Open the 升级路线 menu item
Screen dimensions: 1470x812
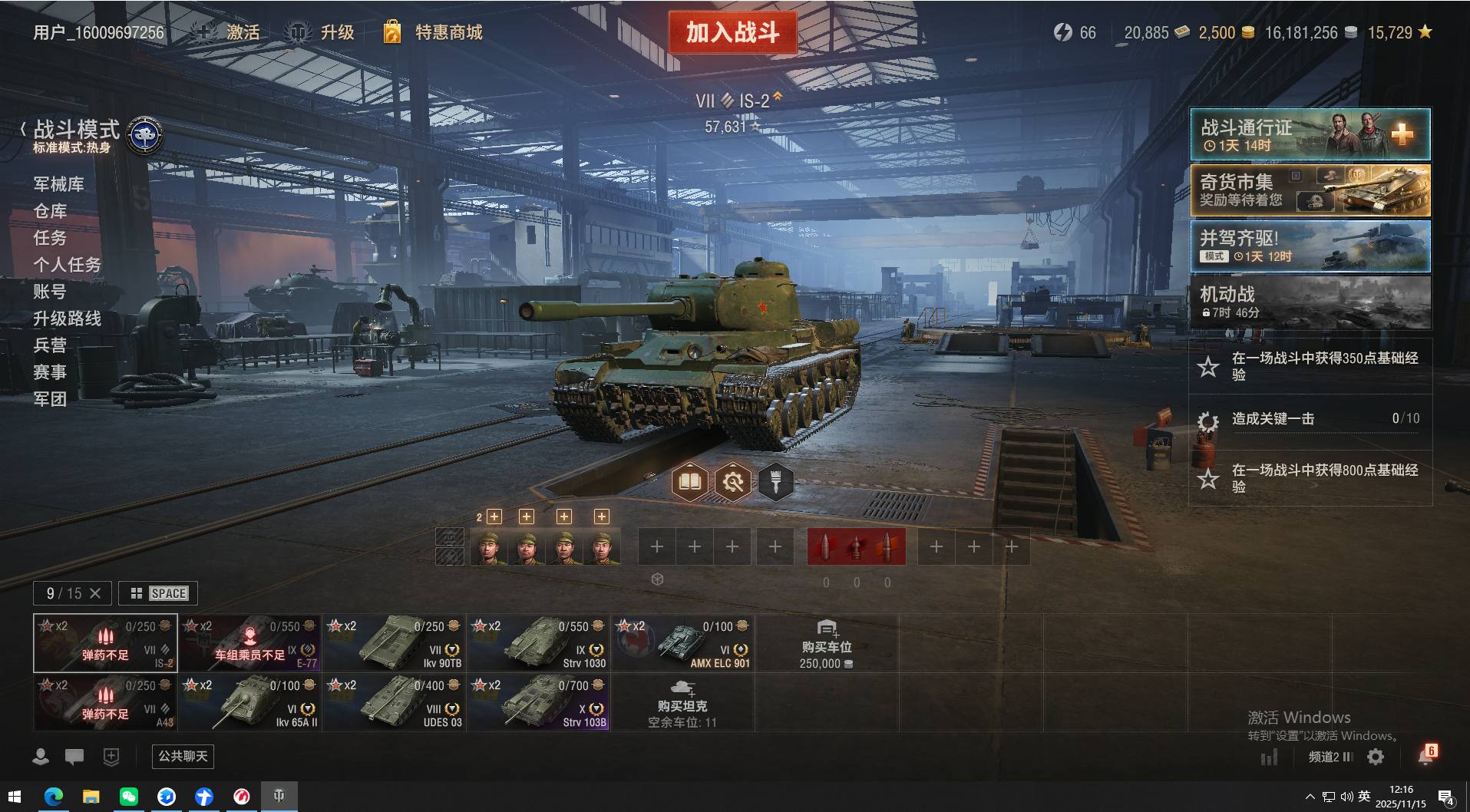coord(68,319)
